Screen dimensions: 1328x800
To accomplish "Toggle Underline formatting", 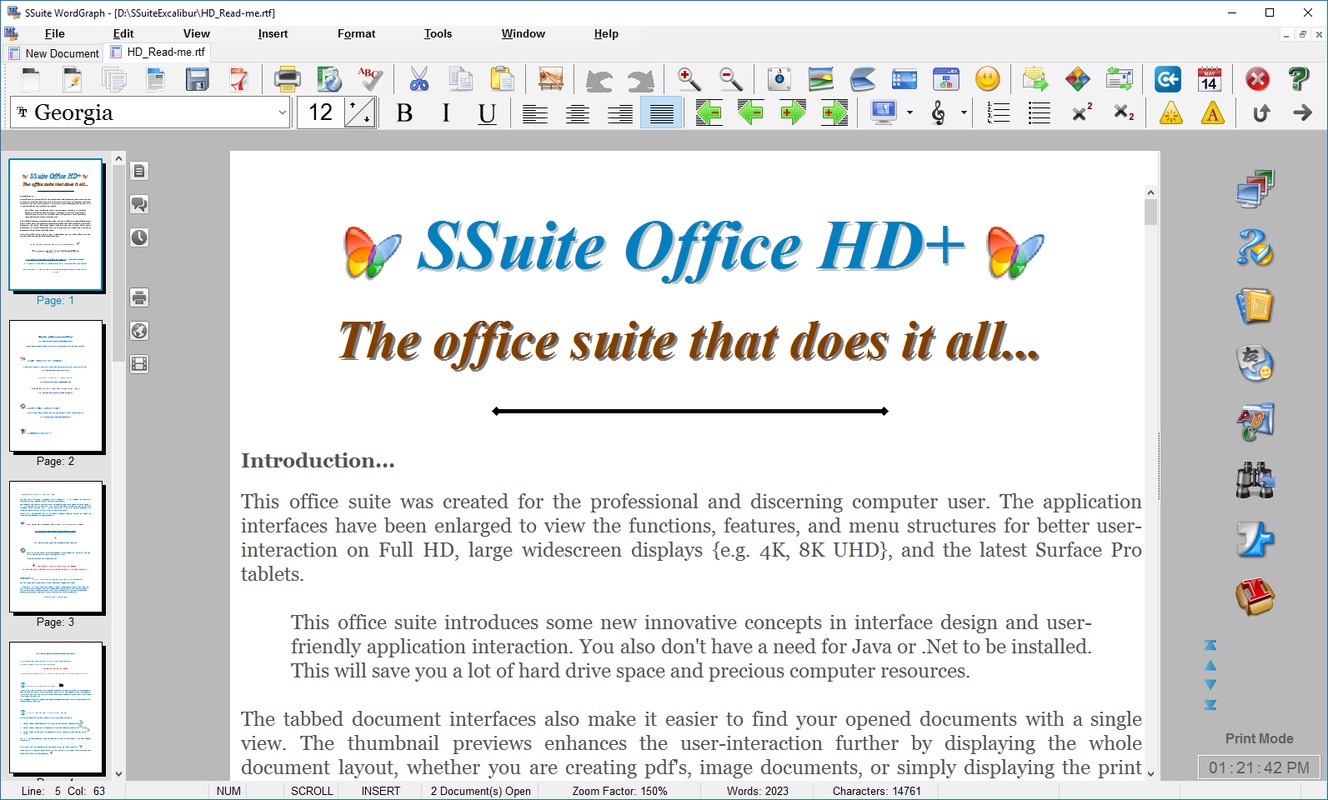I will click(x=487, y=113).
